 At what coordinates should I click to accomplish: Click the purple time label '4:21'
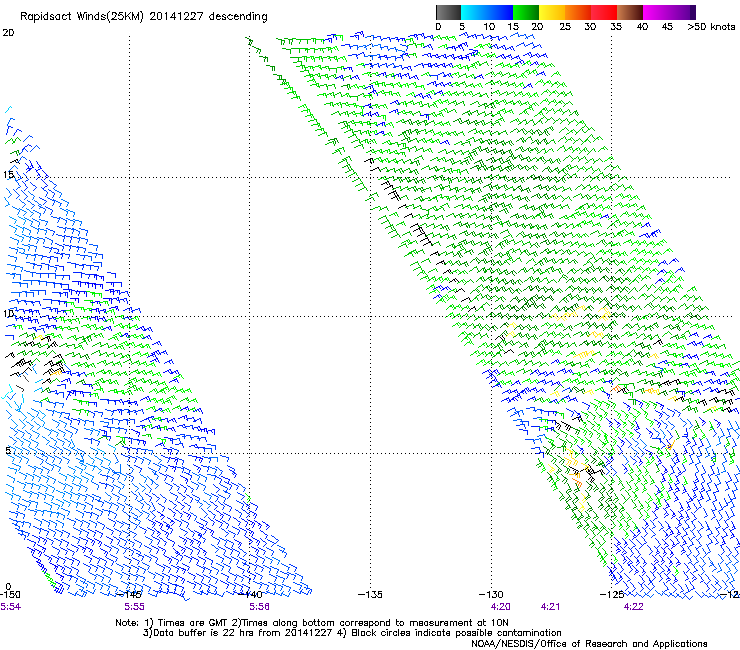[x=550, y=607]
